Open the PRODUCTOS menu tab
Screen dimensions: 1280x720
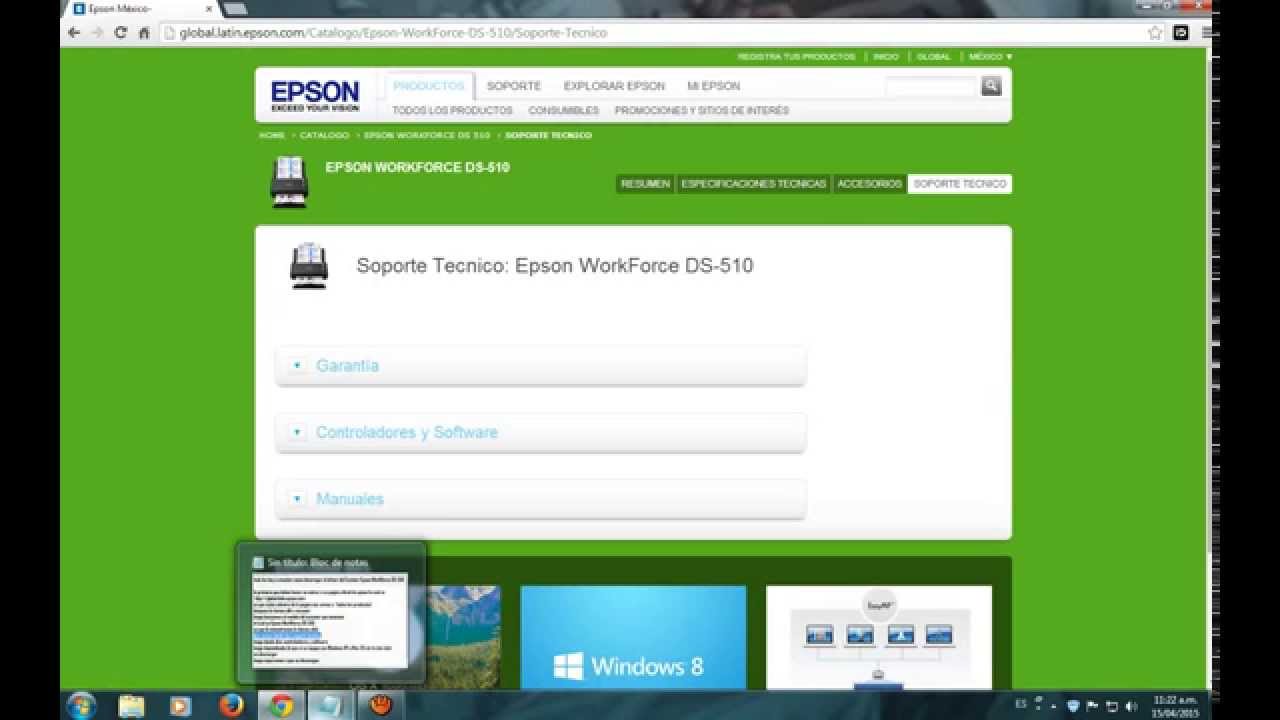[x=429, y=86]
